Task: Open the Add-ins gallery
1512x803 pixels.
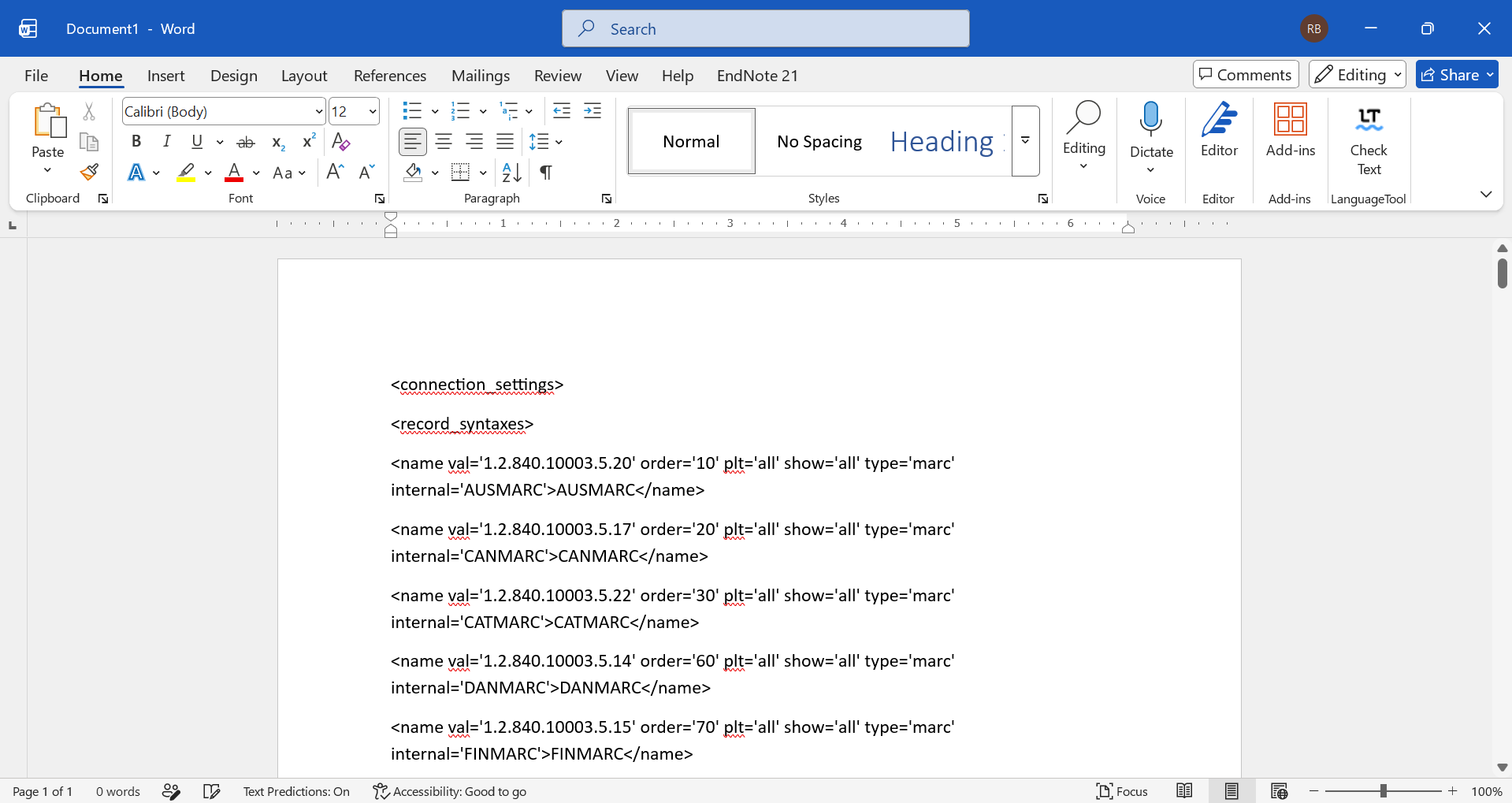Action: [1291, 130]
